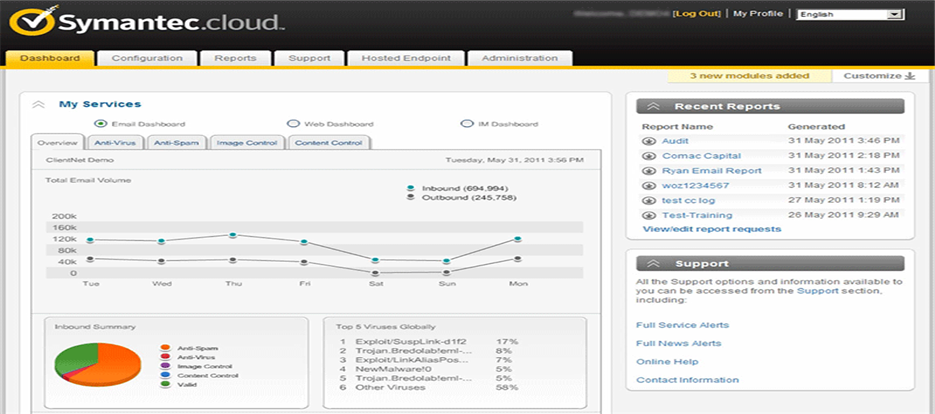Click the Log Out link
The width and height of the screenshot is (935, 414).
tap(697, 14)
